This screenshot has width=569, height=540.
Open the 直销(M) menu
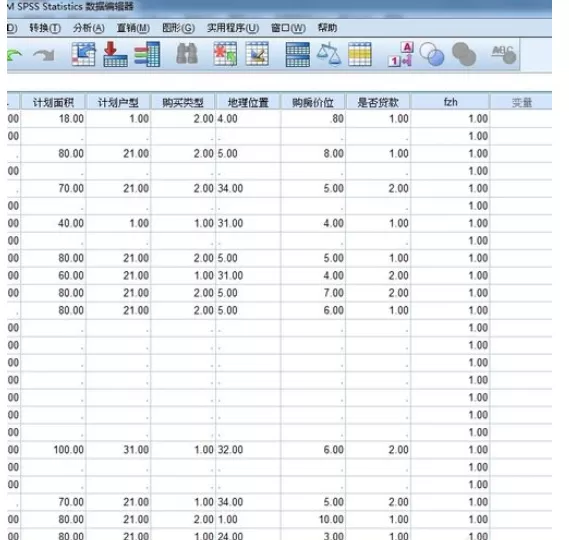[x=133, y=28]
